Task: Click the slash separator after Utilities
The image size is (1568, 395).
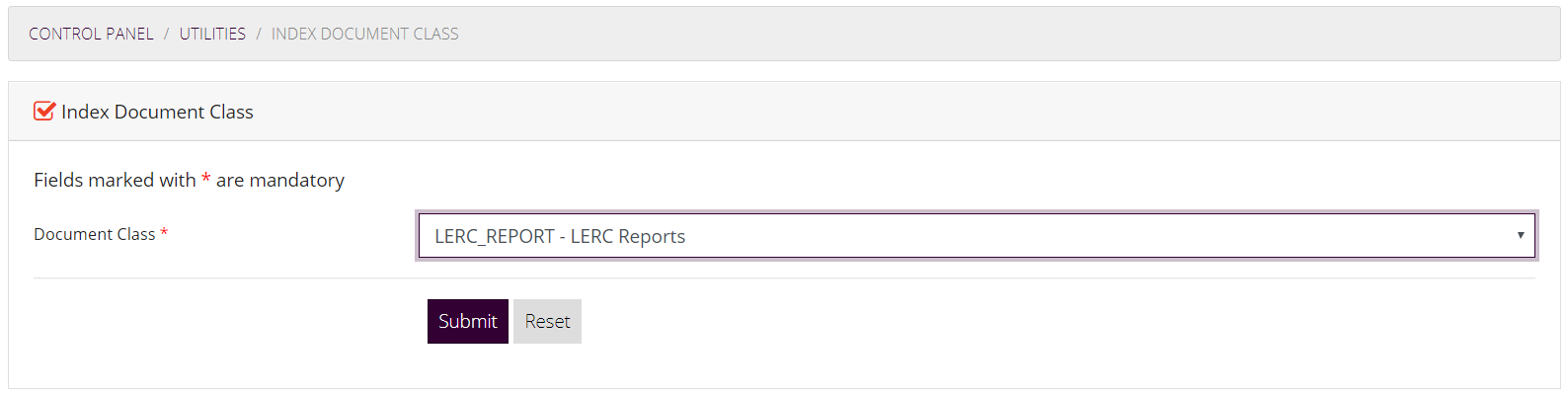Action: [259, 34]
